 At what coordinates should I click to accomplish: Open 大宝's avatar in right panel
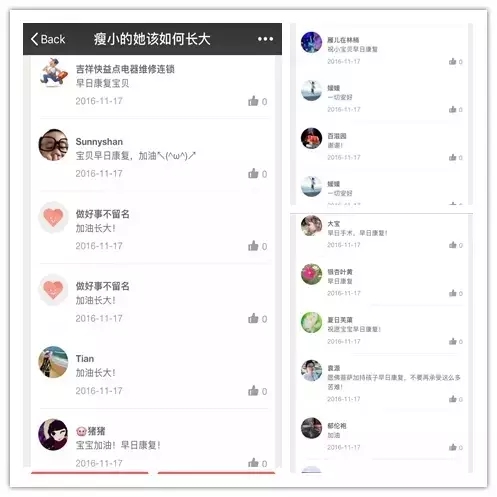(x=311, y=226)
